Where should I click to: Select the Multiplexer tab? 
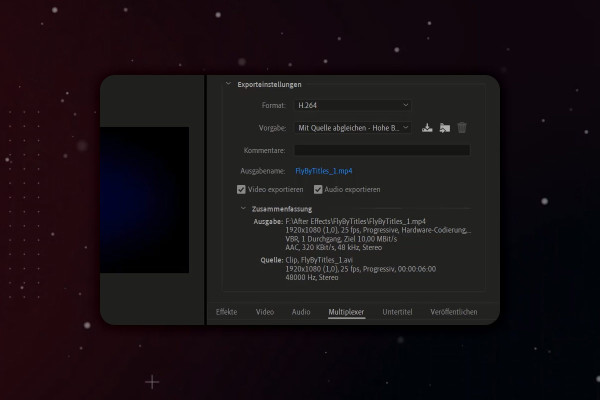[x=346, y=312]
